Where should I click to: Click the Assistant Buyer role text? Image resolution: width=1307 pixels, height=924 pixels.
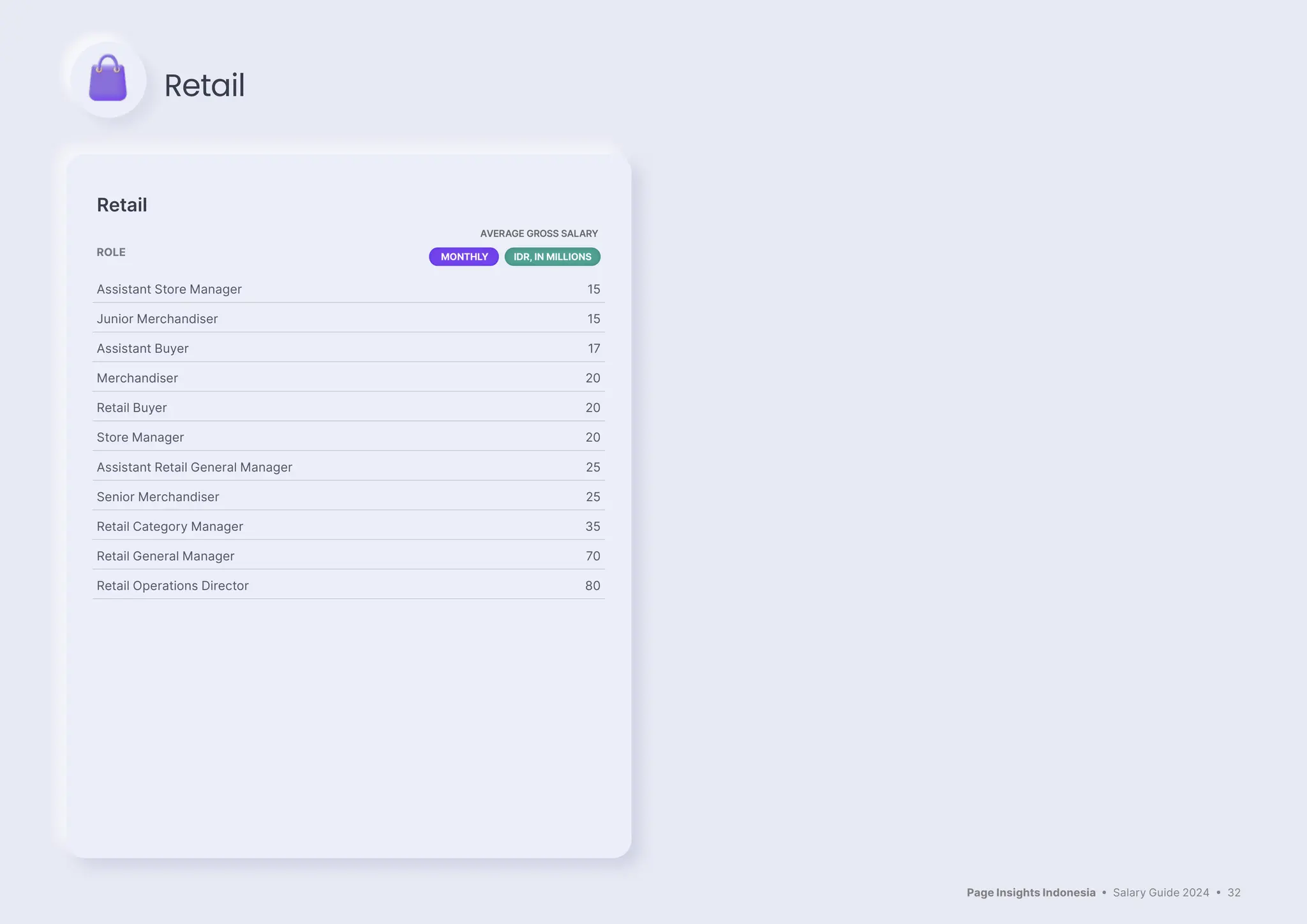coord(142,348)
